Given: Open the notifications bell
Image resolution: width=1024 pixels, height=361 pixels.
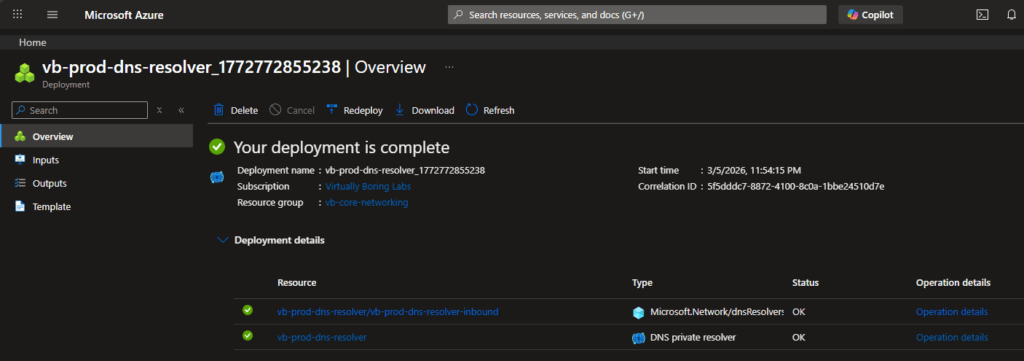Looking at the screenshot, I should 1012,14.
